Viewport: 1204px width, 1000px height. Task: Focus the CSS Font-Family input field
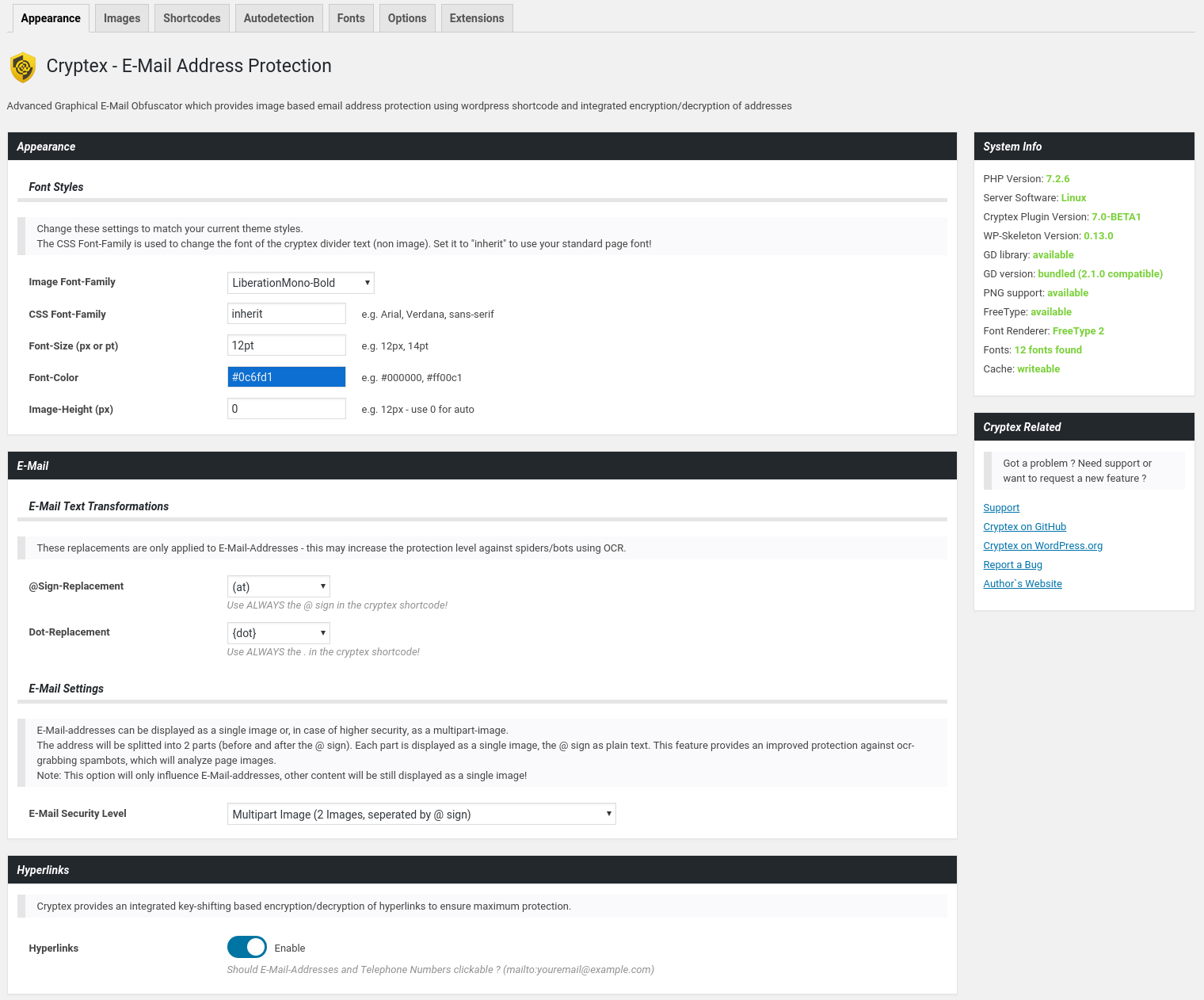[x=287, y=314]
